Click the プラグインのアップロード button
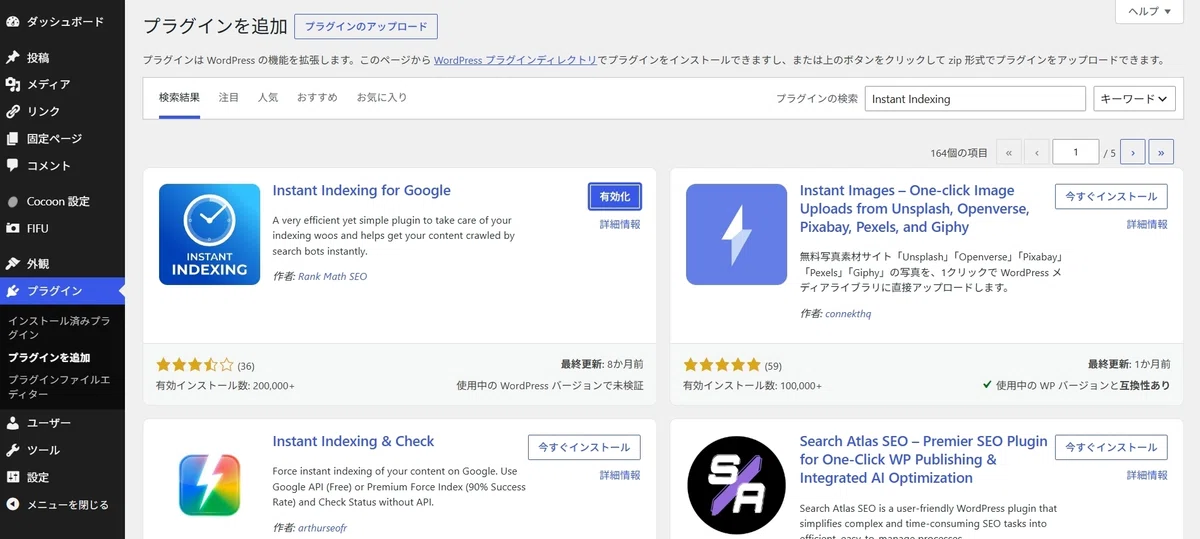The width and height of the screenshot is (1200, 539). [x=366, y=27]
